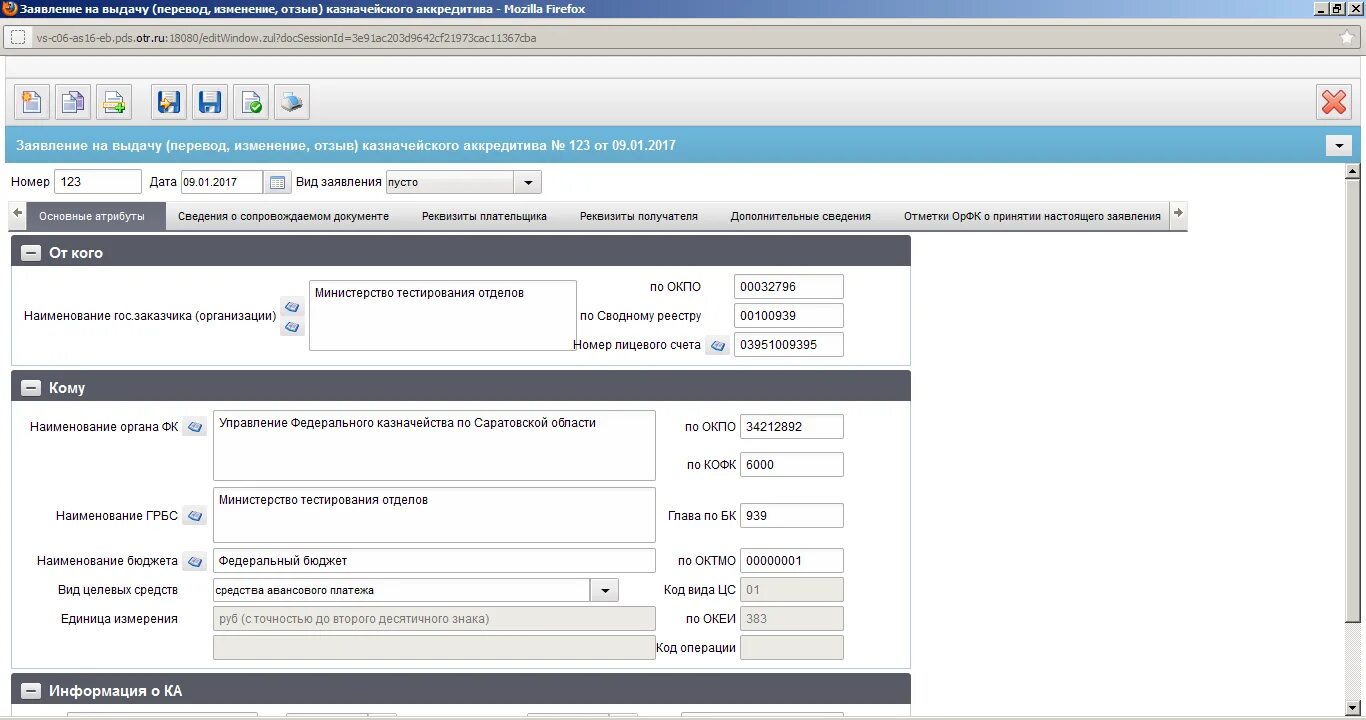The height and width of the screenshot is (720, 1366).
Task: Collapse the Кому section
Action: tap(31, 388)
